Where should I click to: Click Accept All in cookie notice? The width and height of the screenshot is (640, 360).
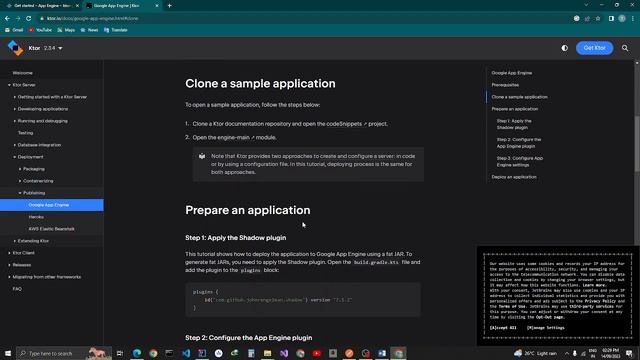[x=503, y=328]
